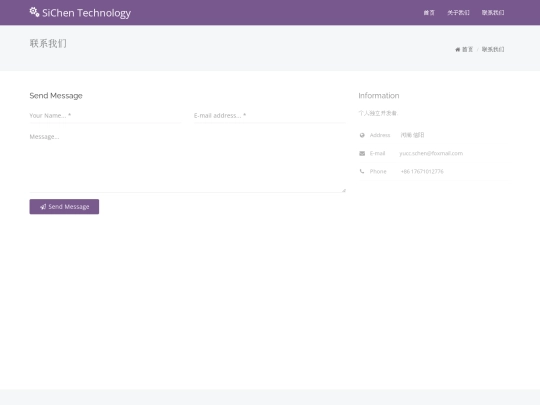The height and width of the screenshot is (405, 540).
Task: Focus the Your Name input field
Action: (105, 116)
